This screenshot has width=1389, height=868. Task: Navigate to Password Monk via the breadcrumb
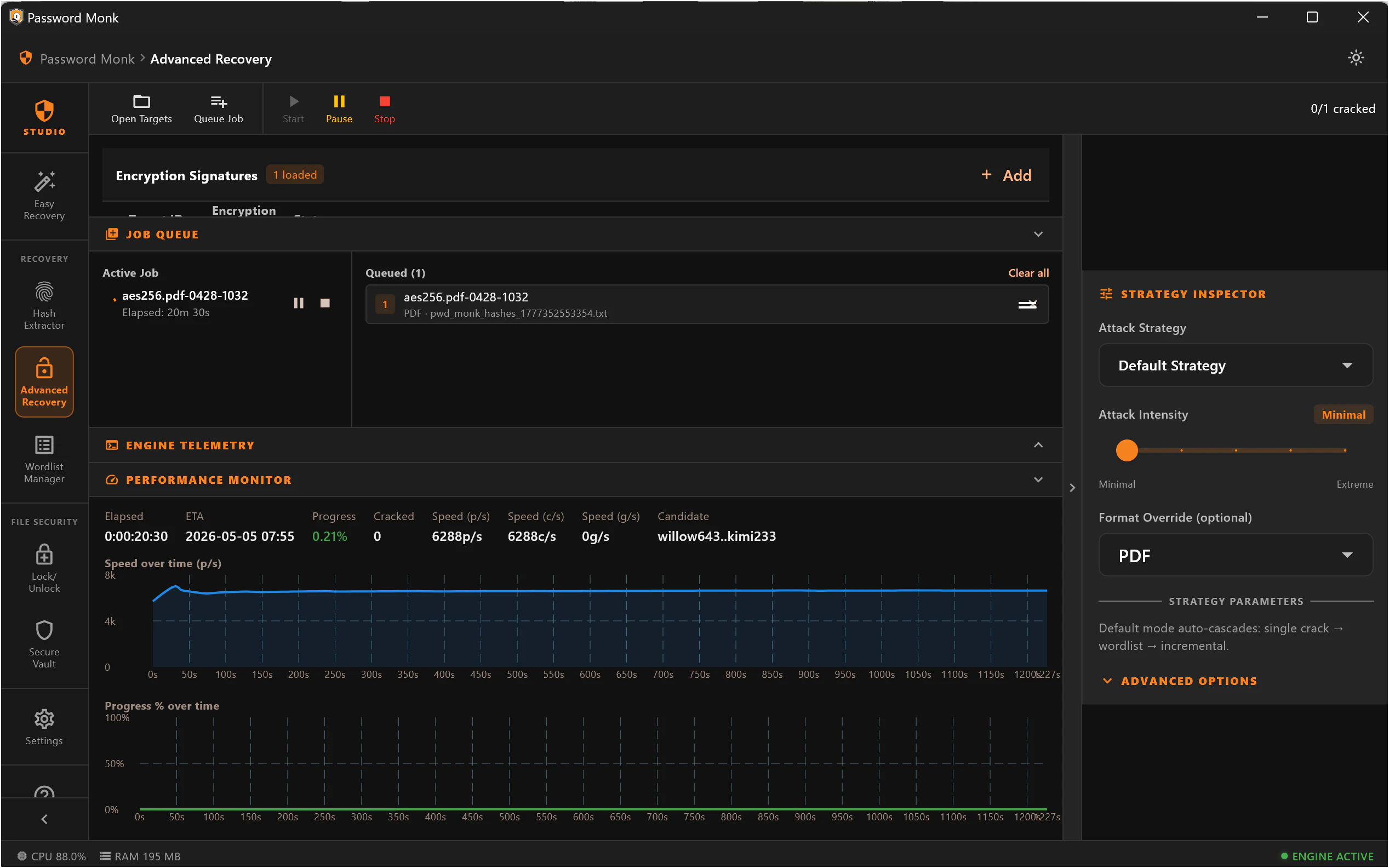point(87,59)
